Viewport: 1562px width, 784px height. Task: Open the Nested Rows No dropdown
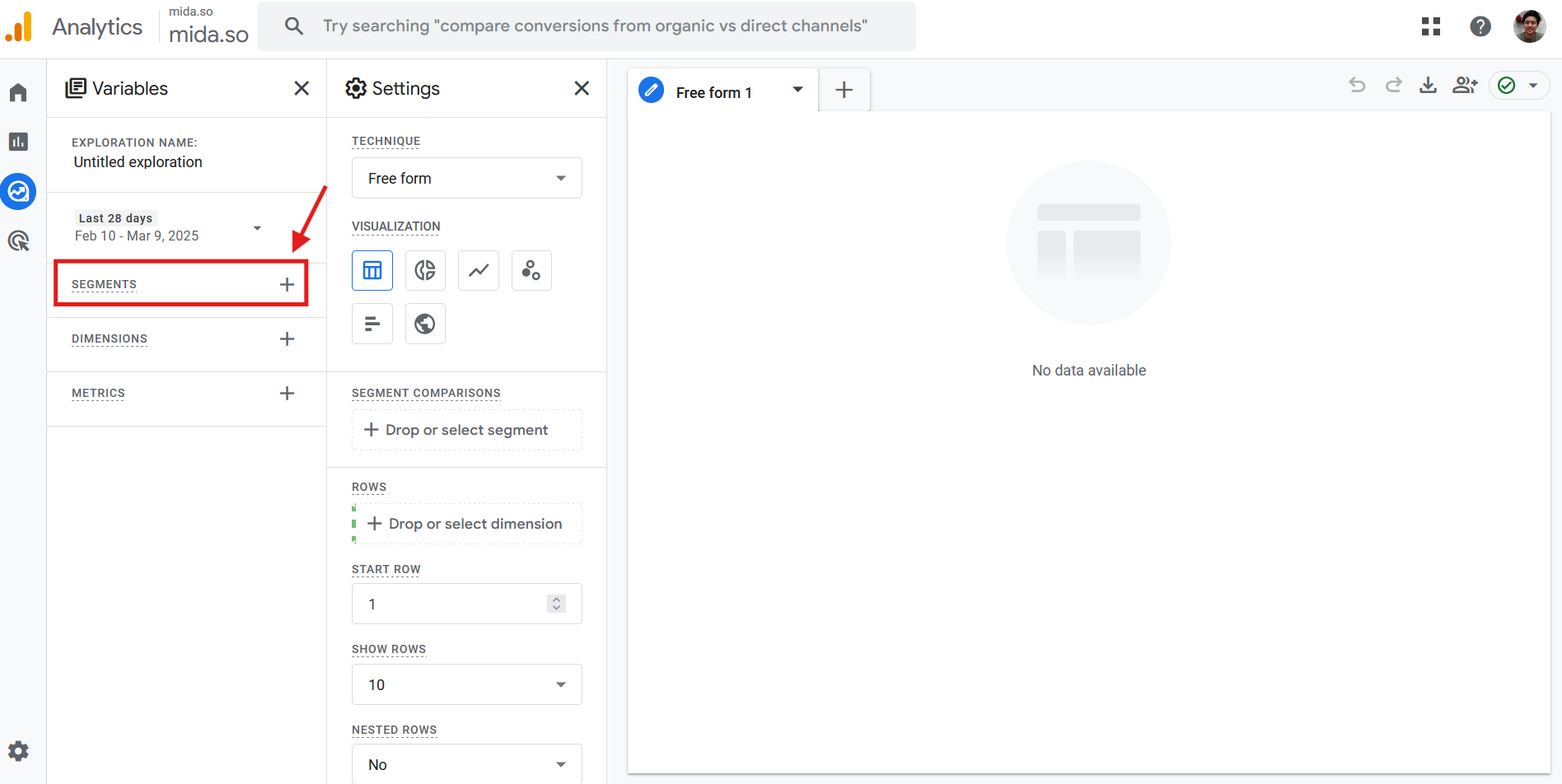467,764
